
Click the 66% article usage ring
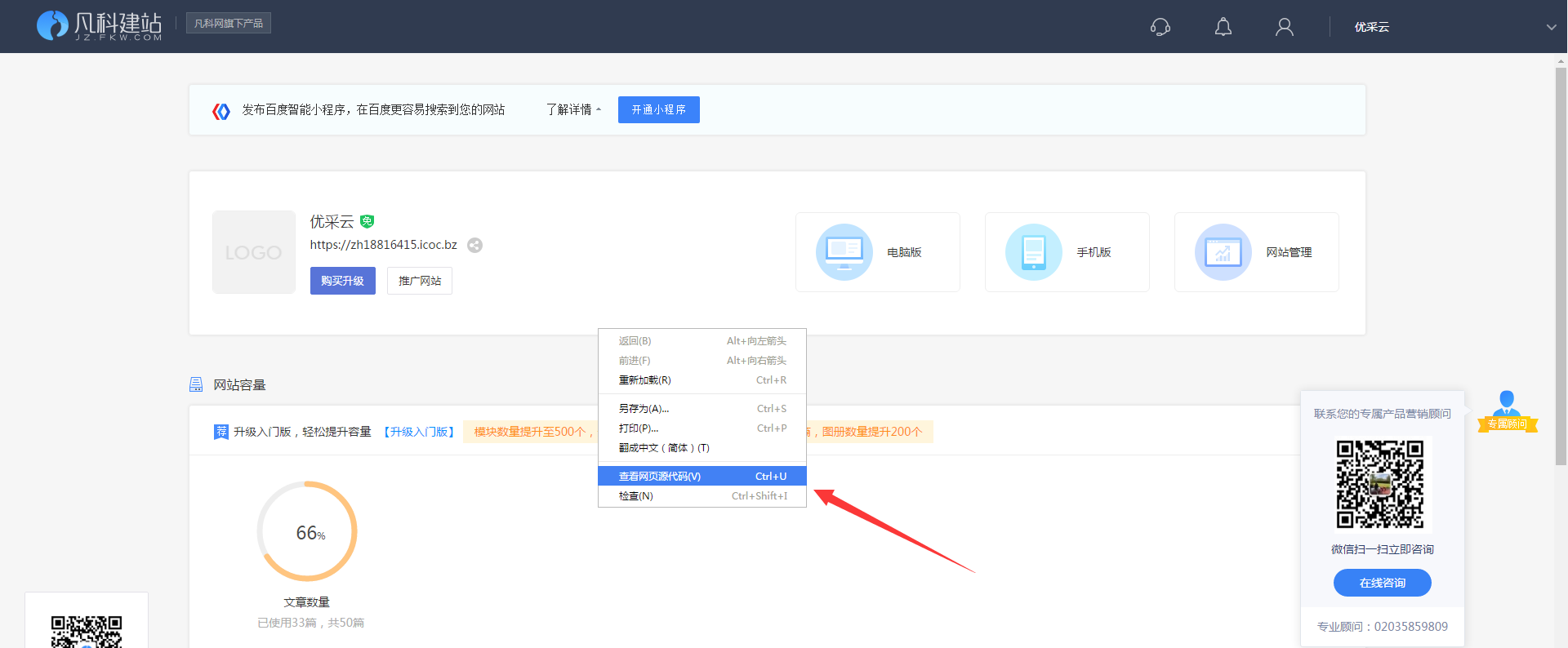(307, 531)
